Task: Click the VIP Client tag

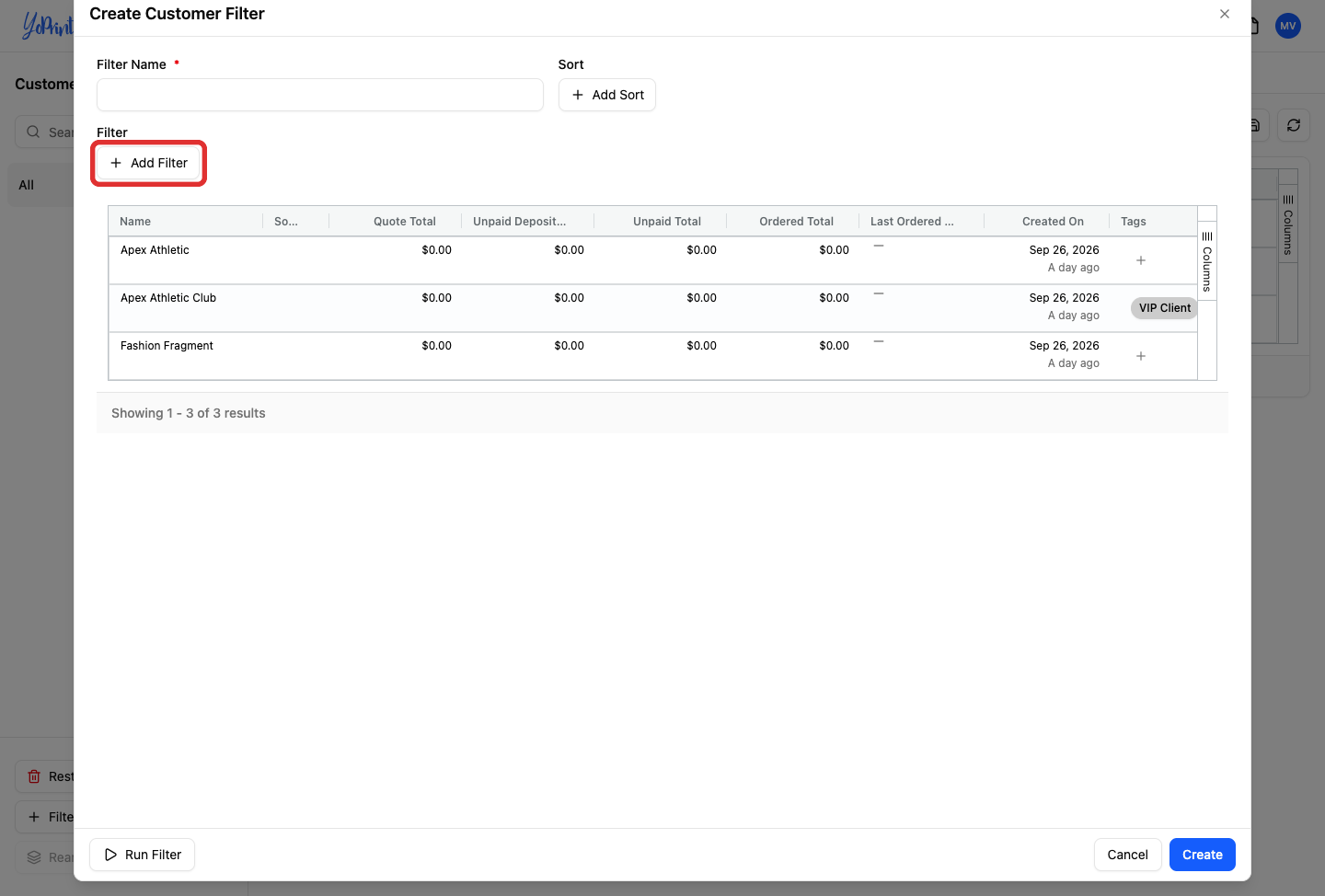Action: [x=1164, y=308]
